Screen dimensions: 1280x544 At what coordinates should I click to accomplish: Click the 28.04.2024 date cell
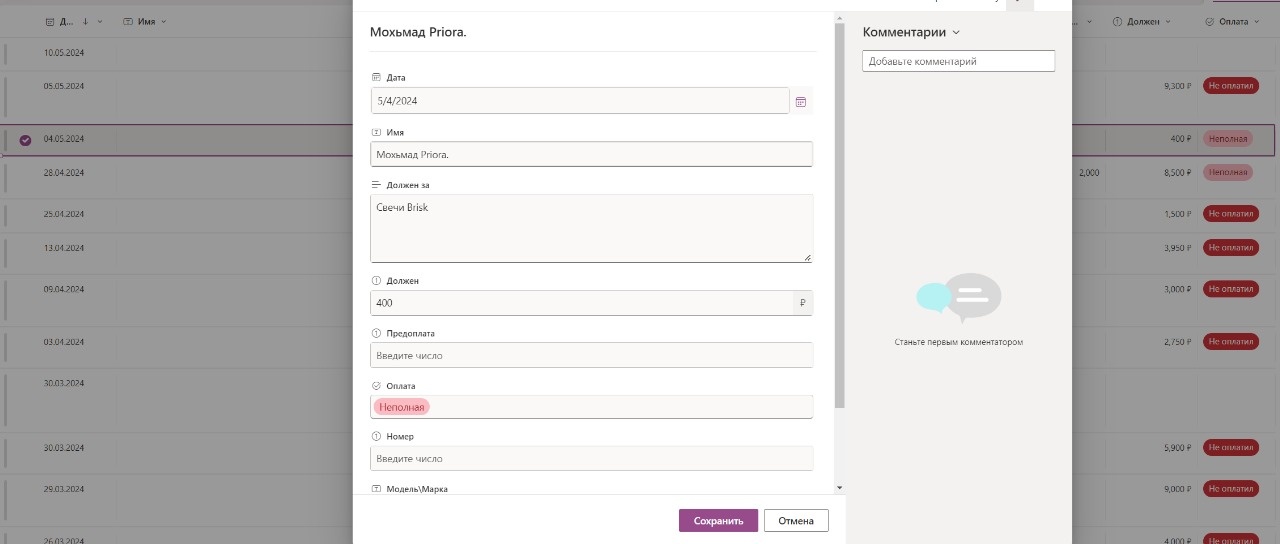coord(64,173)
